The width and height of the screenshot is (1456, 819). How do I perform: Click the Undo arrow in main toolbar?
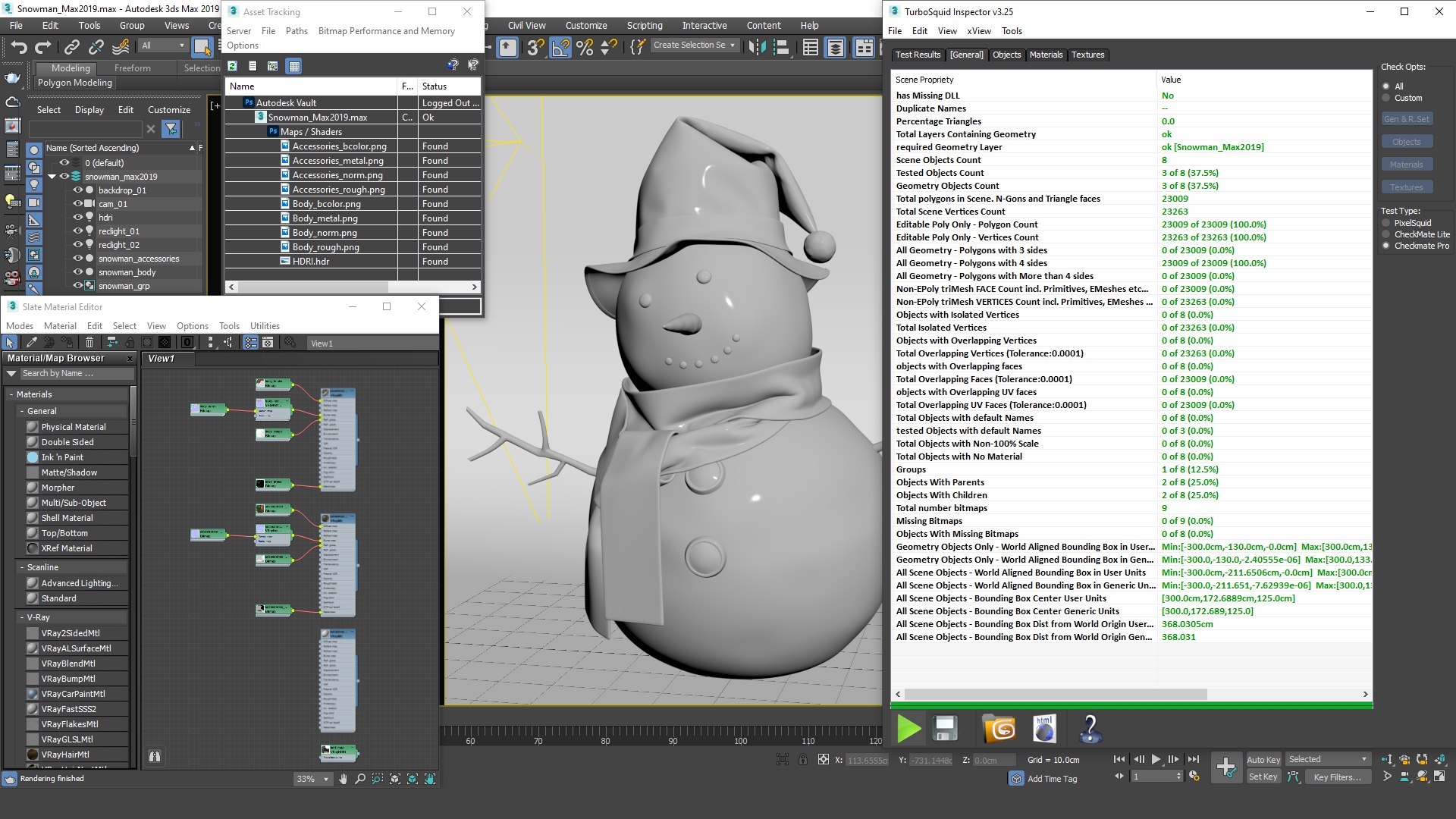click(x=19, y=47)
